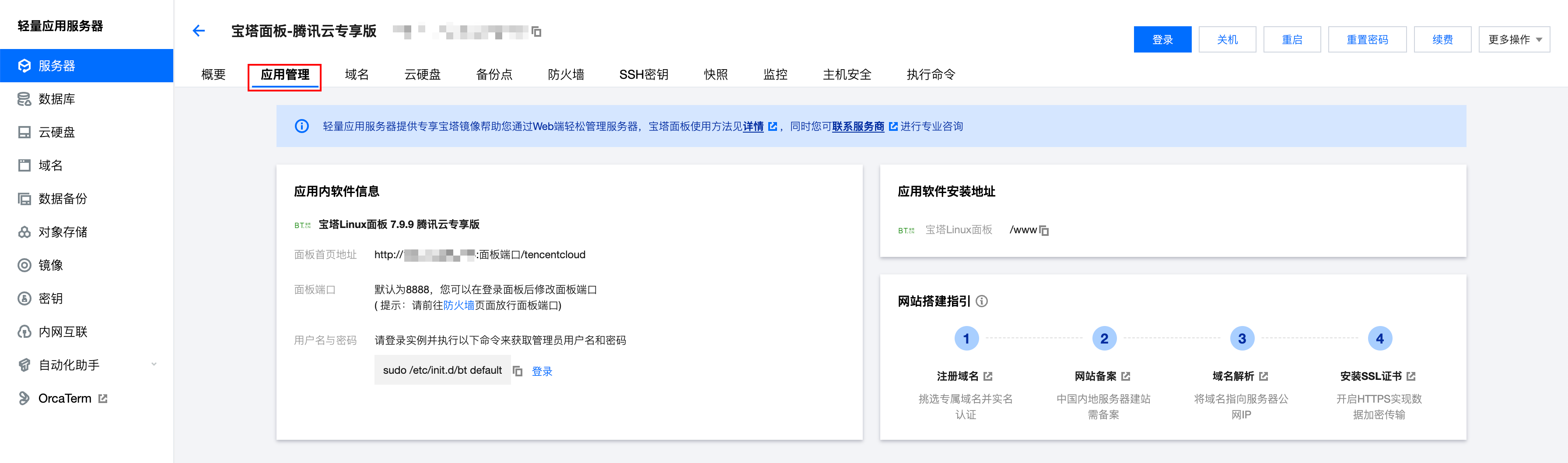1568x463 pixels.
Task: Open the 镜像 sidebar icon
Action: point(24,265)
